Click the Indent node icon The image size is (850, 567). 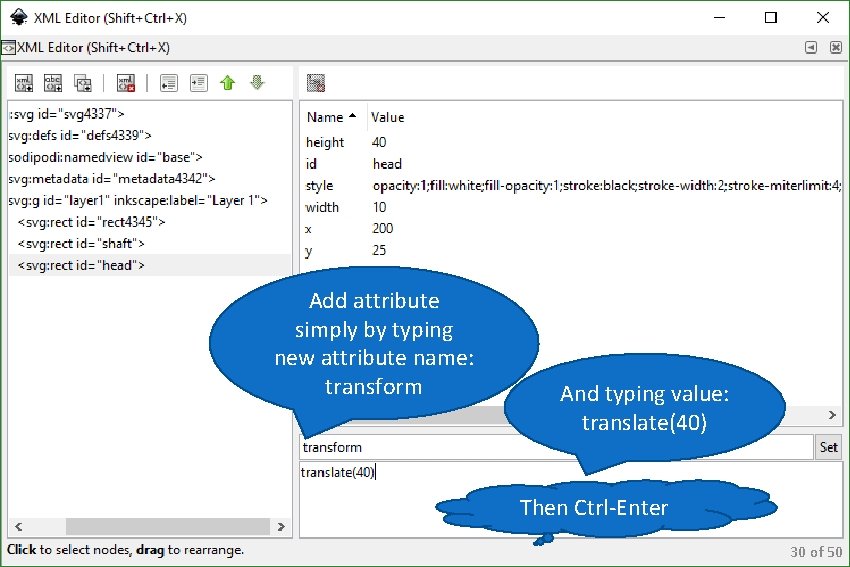click(x=198, y=83)
